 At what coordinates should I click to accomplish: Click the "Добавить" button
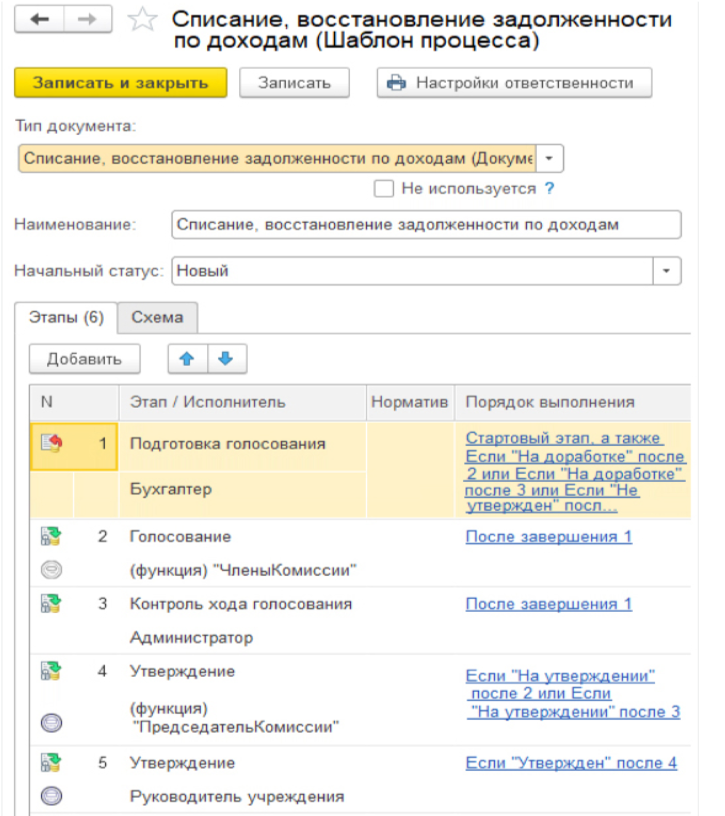84,359
